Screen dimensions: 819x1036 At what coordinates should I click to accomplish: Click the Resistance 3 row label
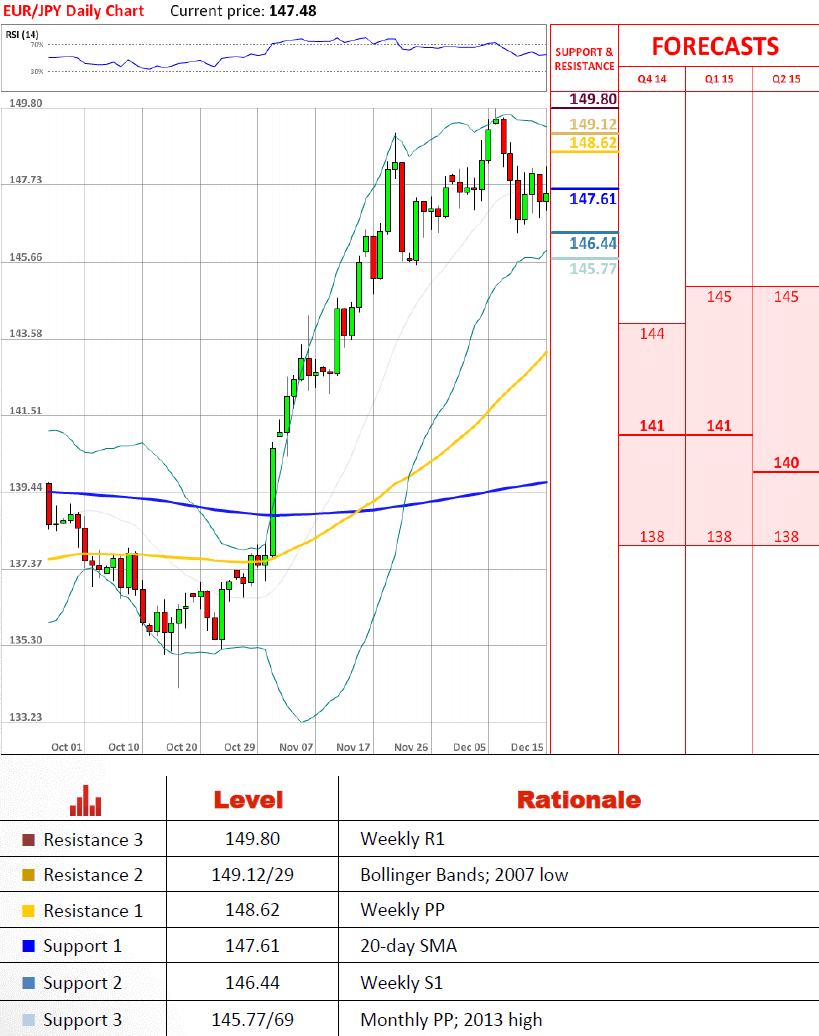pyautogui.click(x=93, y=840)
